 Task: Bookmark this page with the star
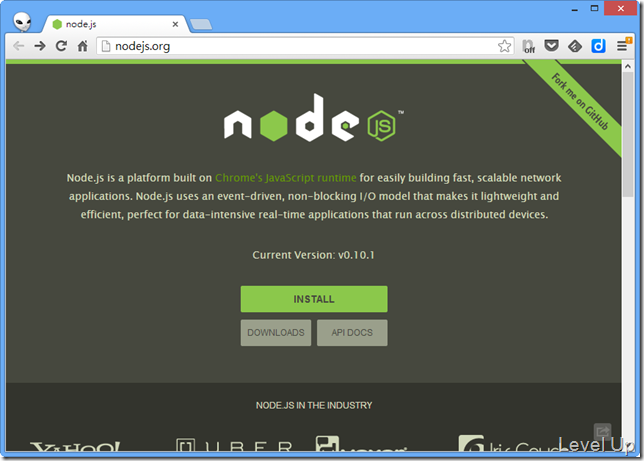[504, 46]
